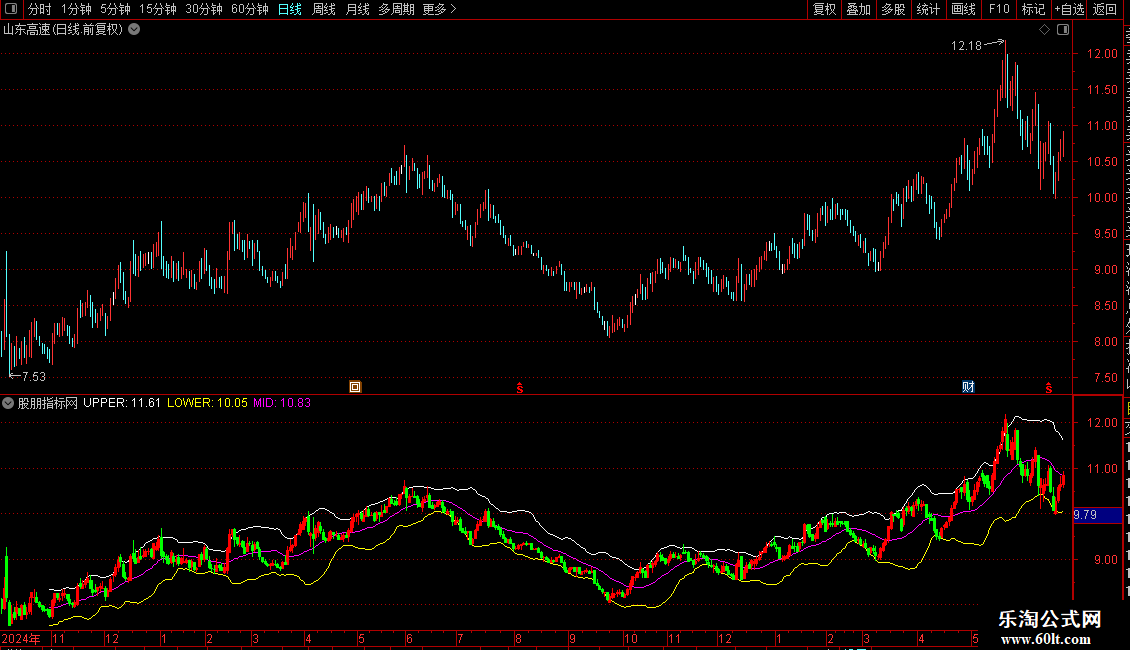
Task: Expand the 山东高速 chart title dropdown arrow
Action: (x=134, y=30)
